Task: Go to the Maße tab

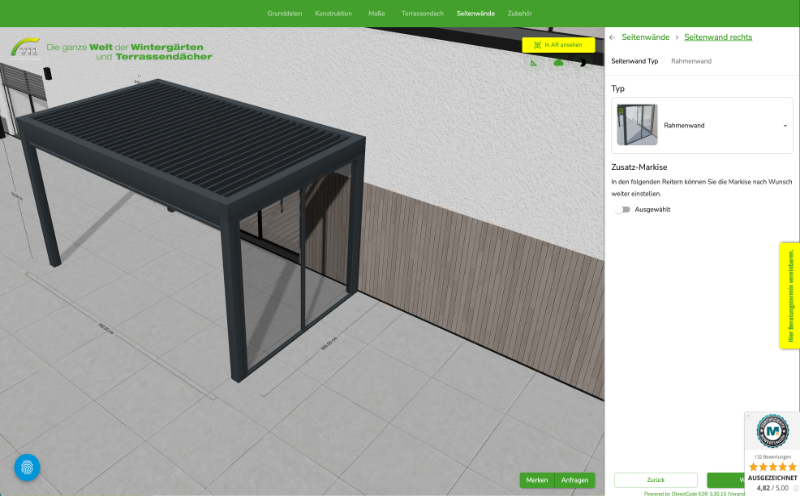Action: 377,14
